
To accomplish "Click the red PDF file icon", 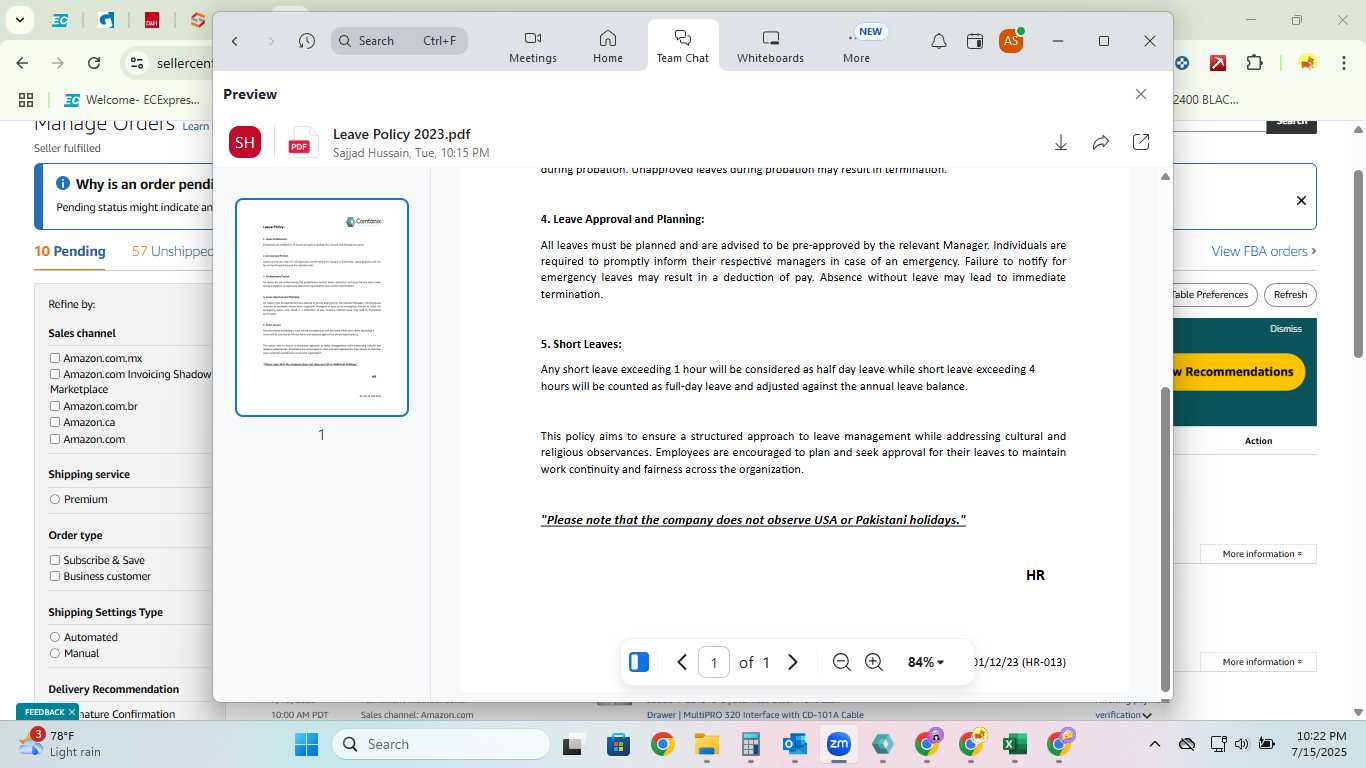I will pos(300,143).
